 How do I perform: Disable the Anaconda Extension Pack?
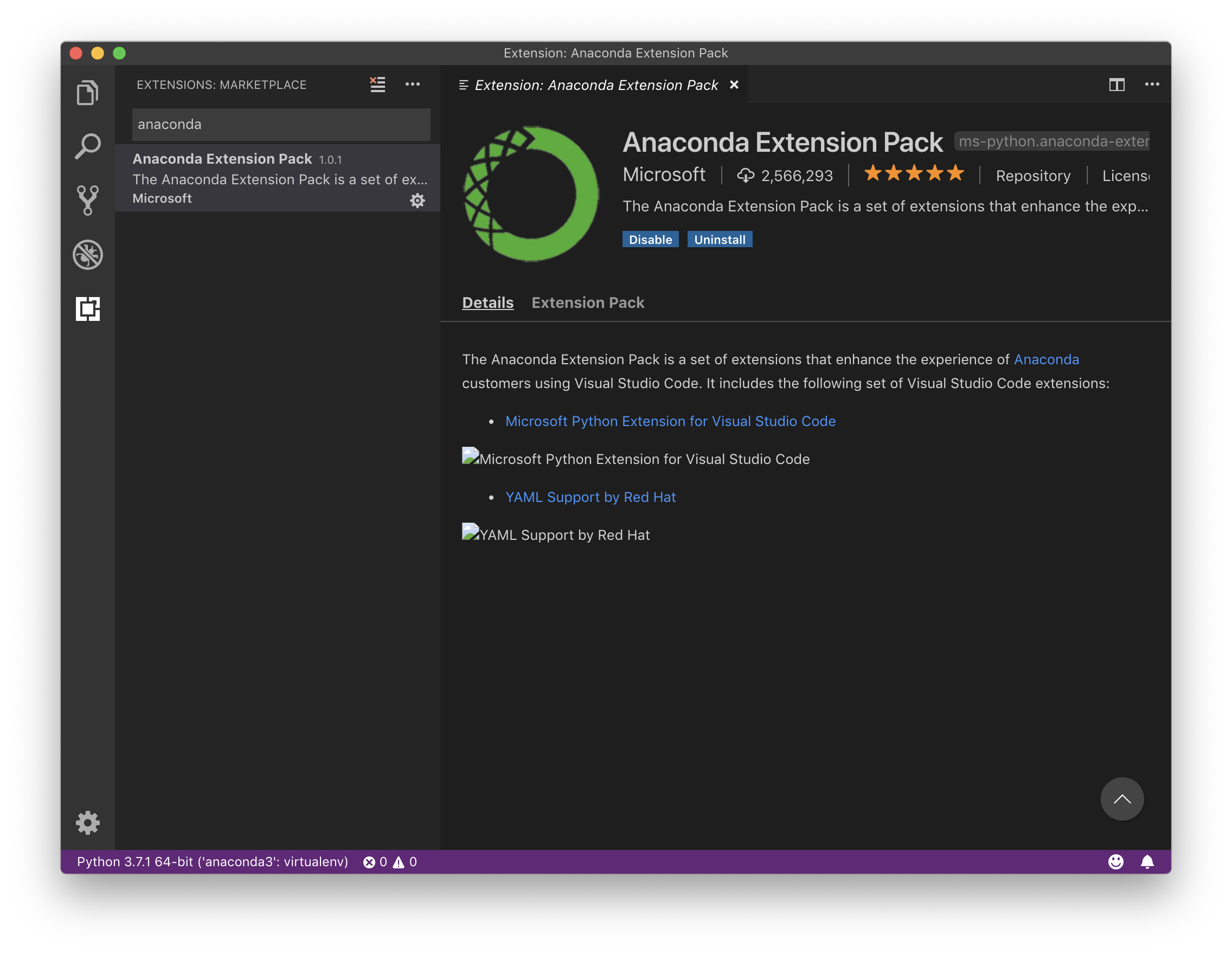[650, 240]
